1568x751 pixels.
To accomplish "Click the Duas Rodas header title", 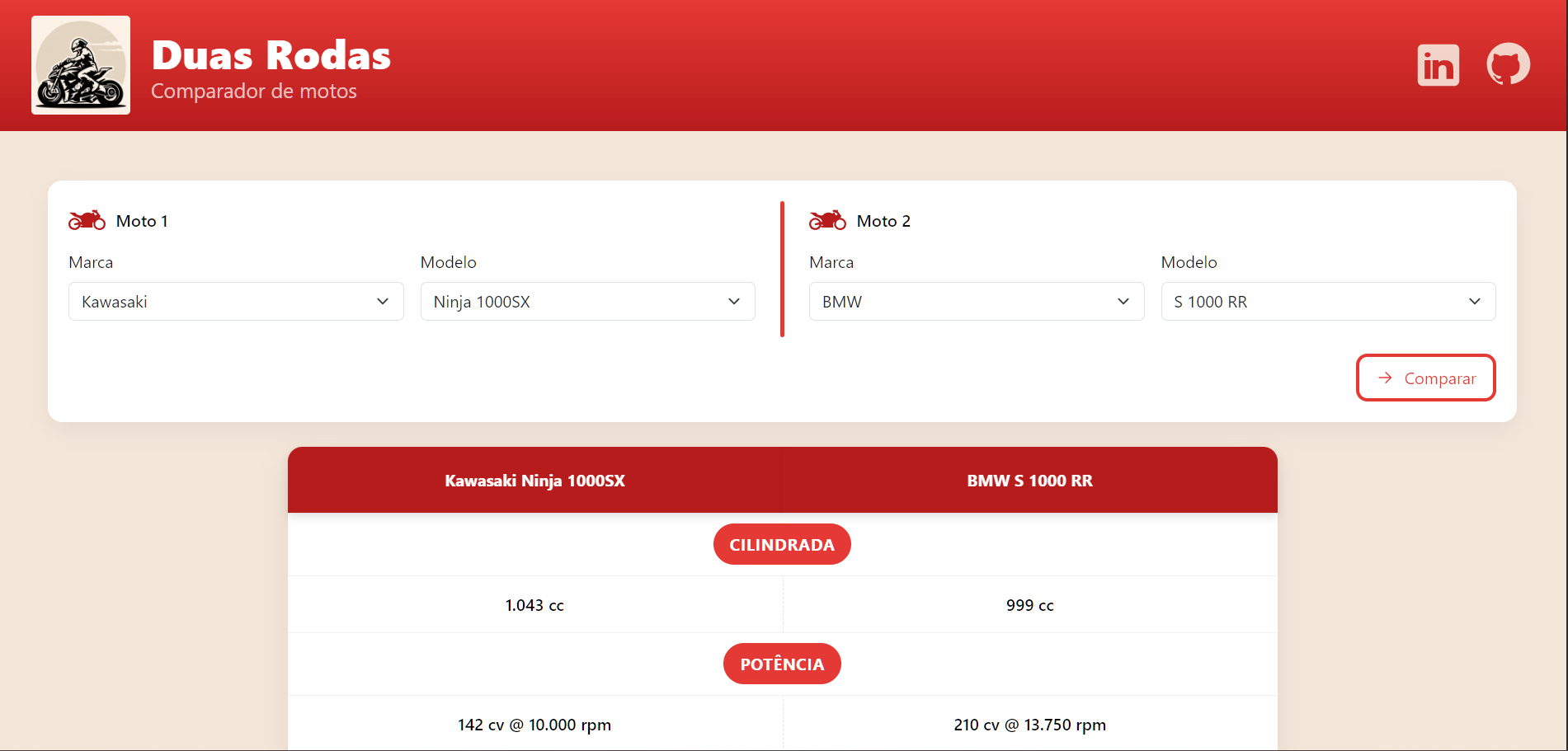I will click(x=271, y=54).
